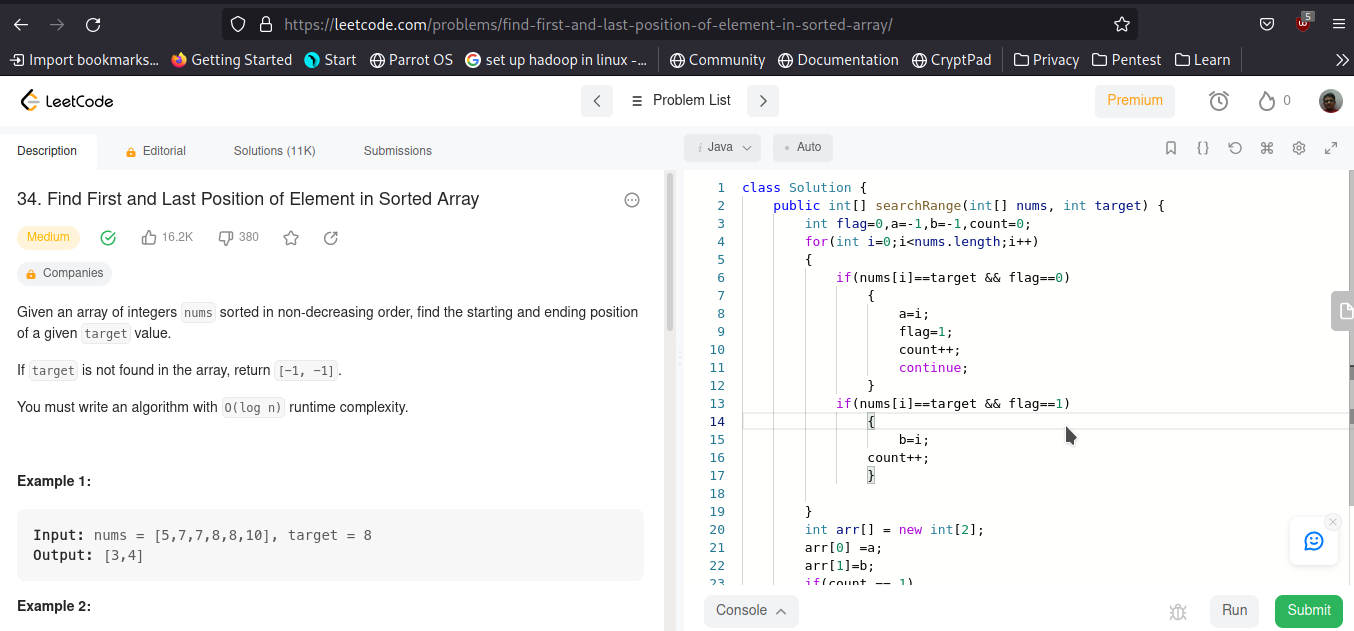Screen dimensions: 1354x631
Task: Toggle fullscreen editor mode
Action: [1331, 148]
